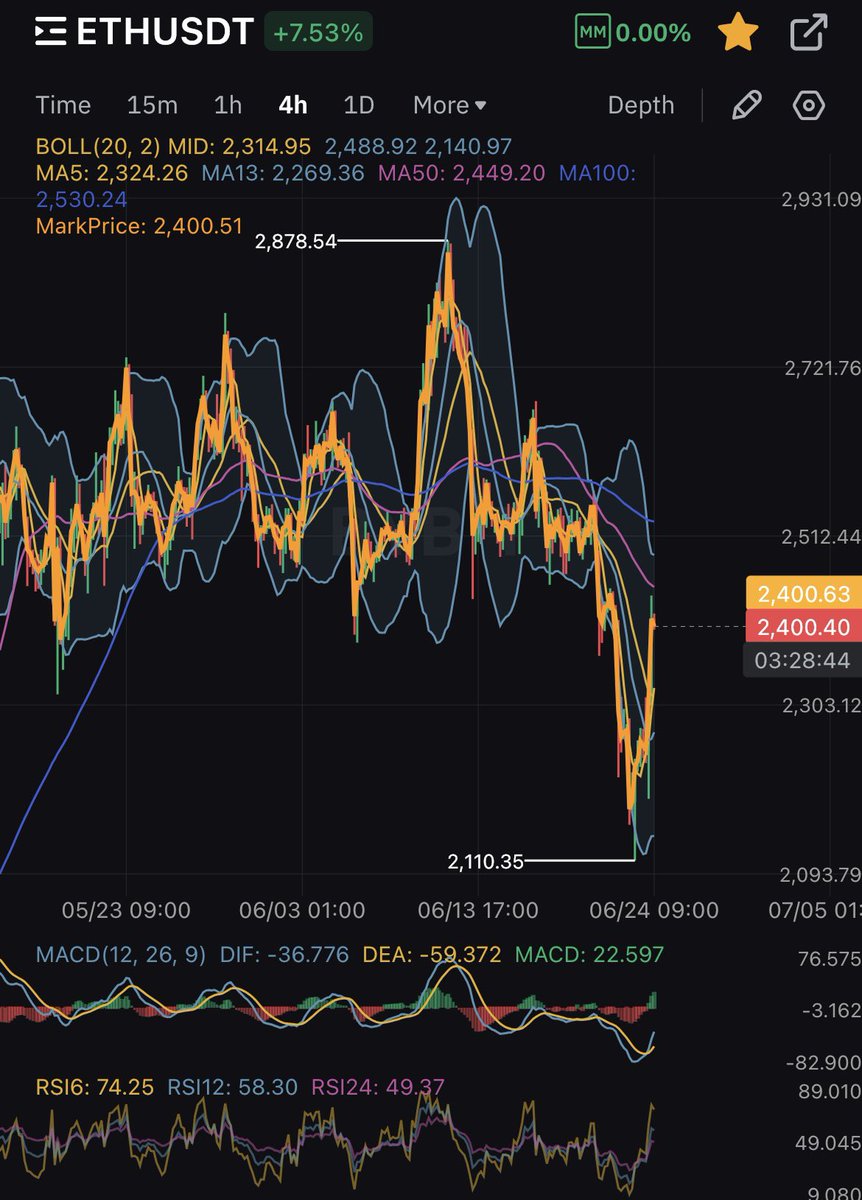The image size is (862, 1200).
Task: Open the ETHUSDT pair selector
Action: [x=164, y=32]
